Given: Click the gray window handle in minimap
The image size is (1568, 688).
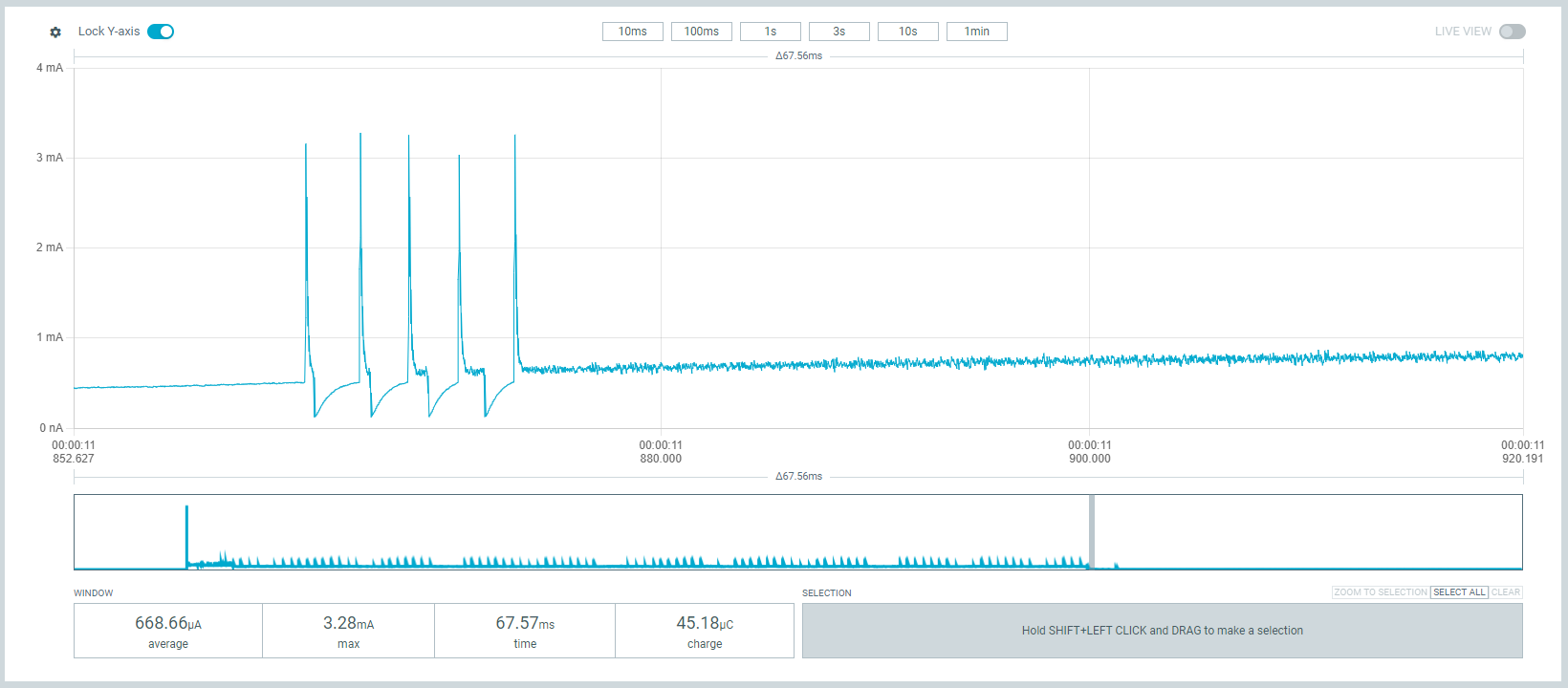Looking at the screenshot, I should coord(1092,531).
